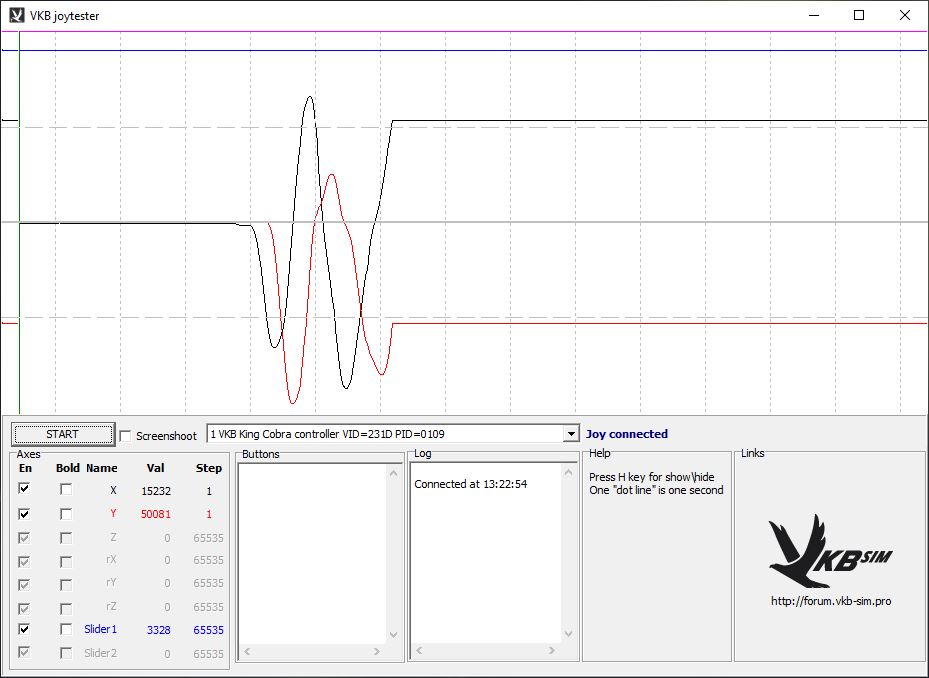Click the Buttons list scroll right arrow
The height and width of the screenshot is (678, 929).
click(376, 651)
